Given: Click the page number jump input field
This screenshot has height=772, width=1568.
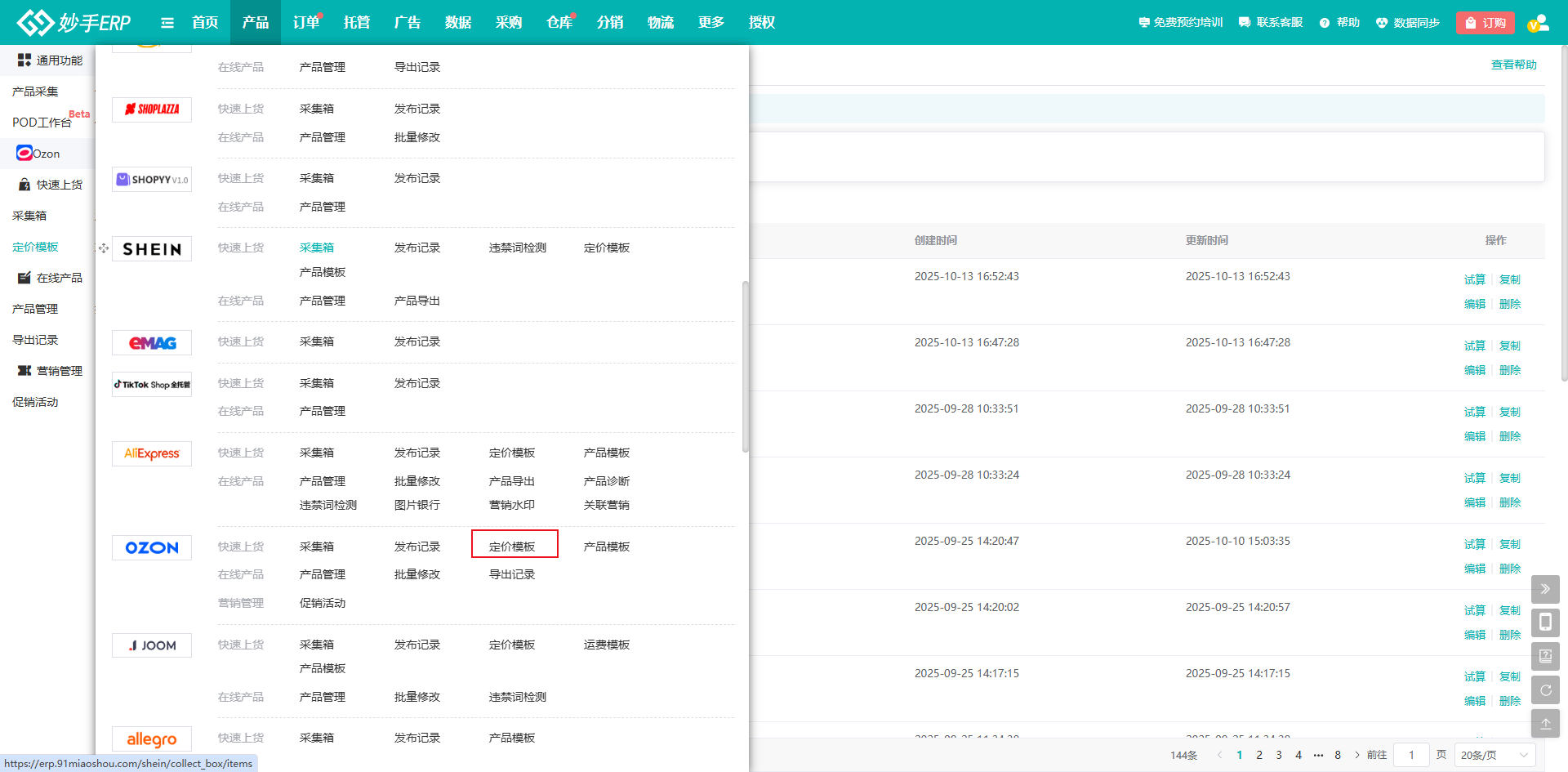Looking at the screenshot, I should tap(1411, 755).
